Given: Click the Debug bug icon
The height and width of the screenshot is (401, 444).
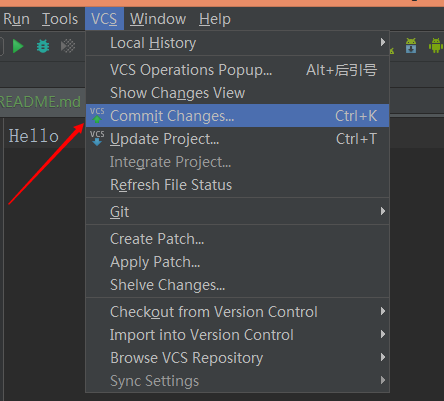Looking at the screenshot, I should click(43, 46).
